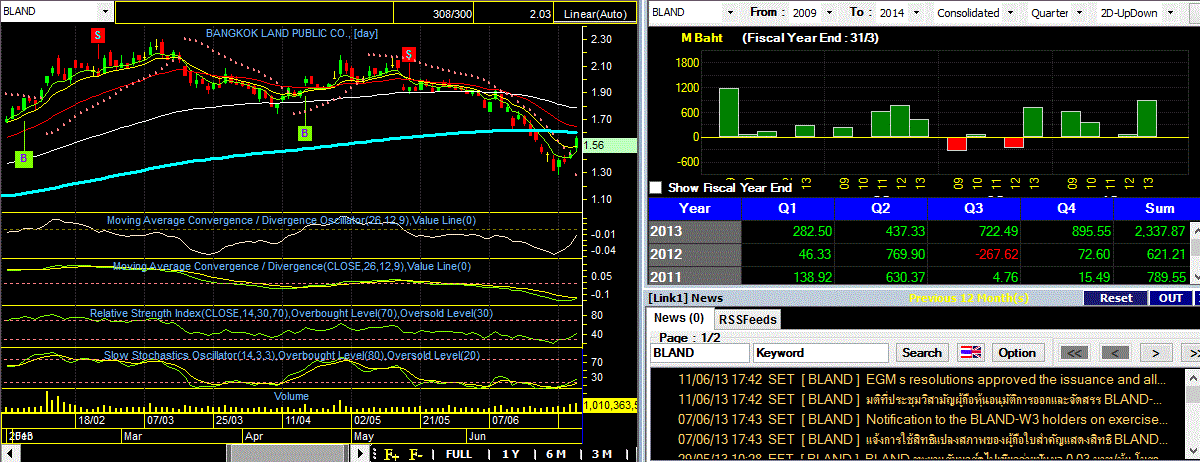
Task: Select the FULL chart range
Action: [x=458, y=454]
